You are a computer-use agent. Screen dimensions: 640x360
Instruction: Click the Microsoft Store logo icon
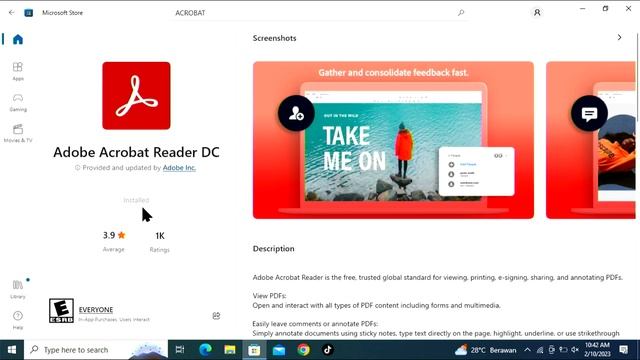[x=29, y=13]
